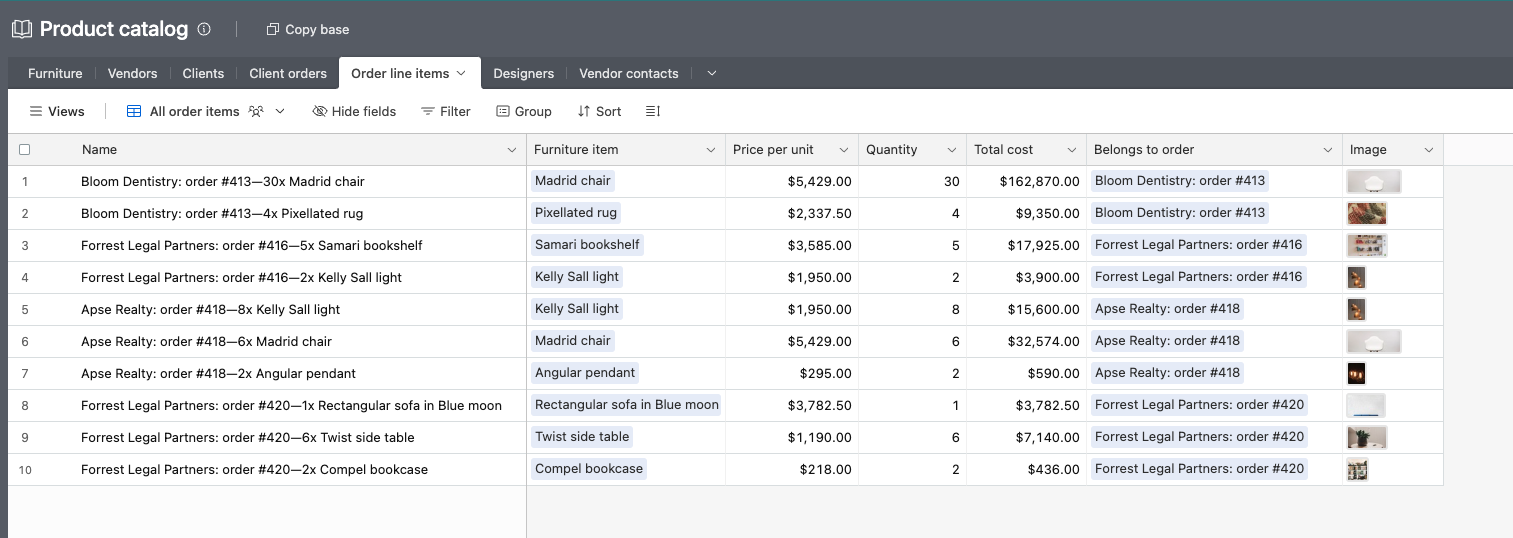
Task: Click the Rectangular sofa in Blue moon chip
Action: click(626, 405)
